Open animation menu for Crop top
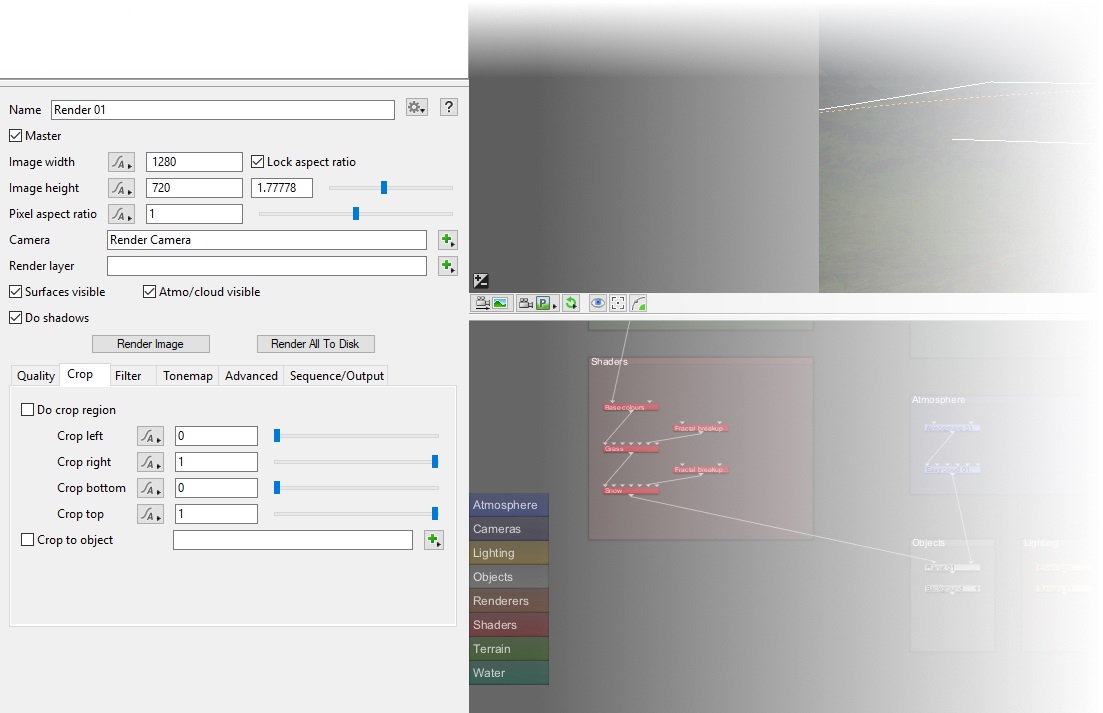Image resolution: width=1103 pixels, height=713 pixels. click(150, 515)
